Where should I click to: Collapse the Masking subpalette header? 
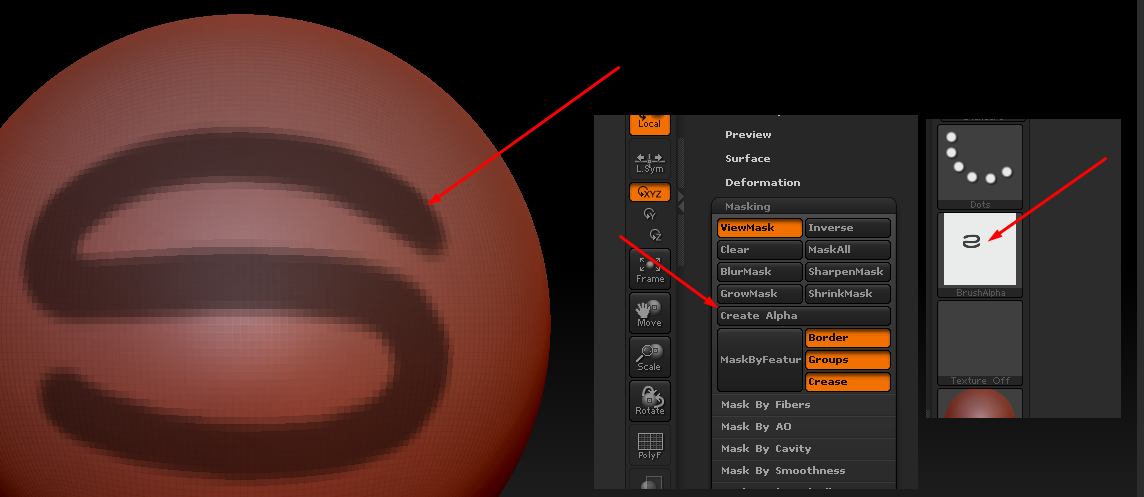point(803,207)
